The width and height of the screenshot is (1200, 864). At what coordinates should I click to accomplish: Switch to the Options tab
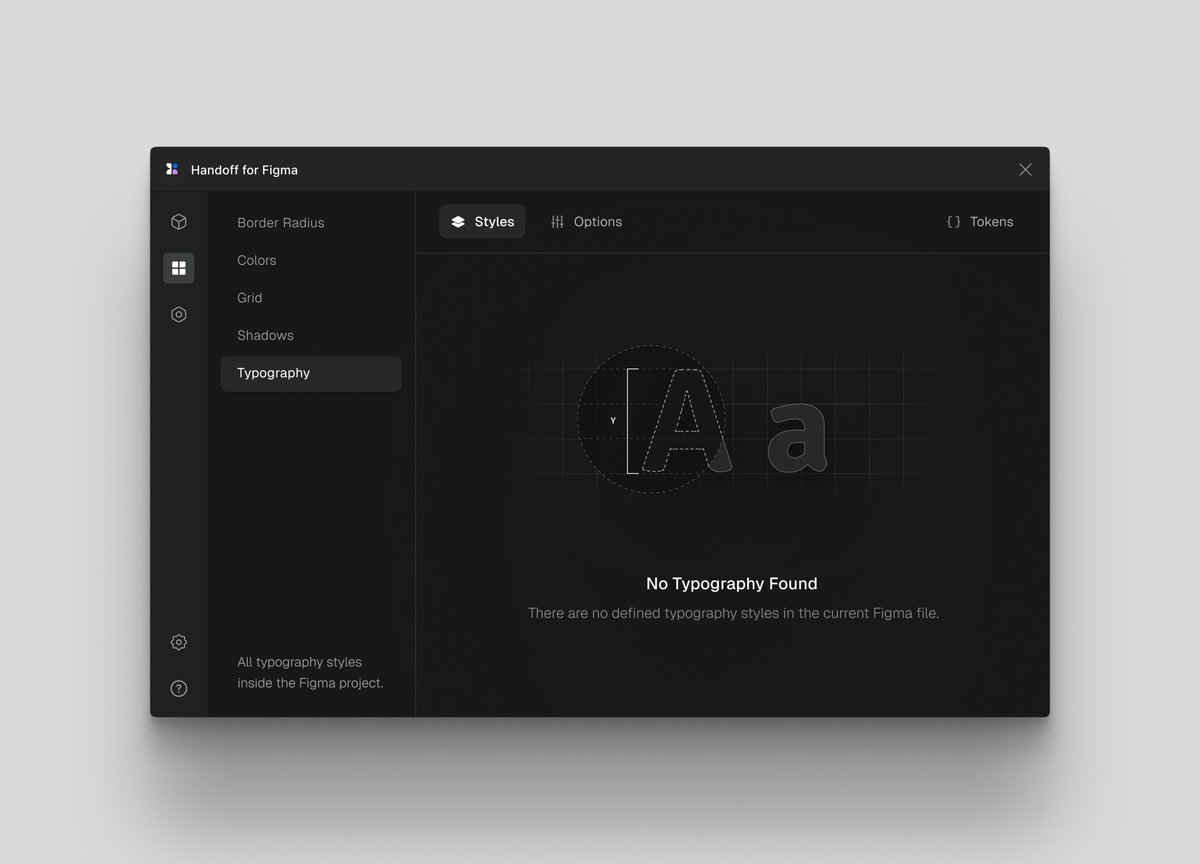point(586,222)
